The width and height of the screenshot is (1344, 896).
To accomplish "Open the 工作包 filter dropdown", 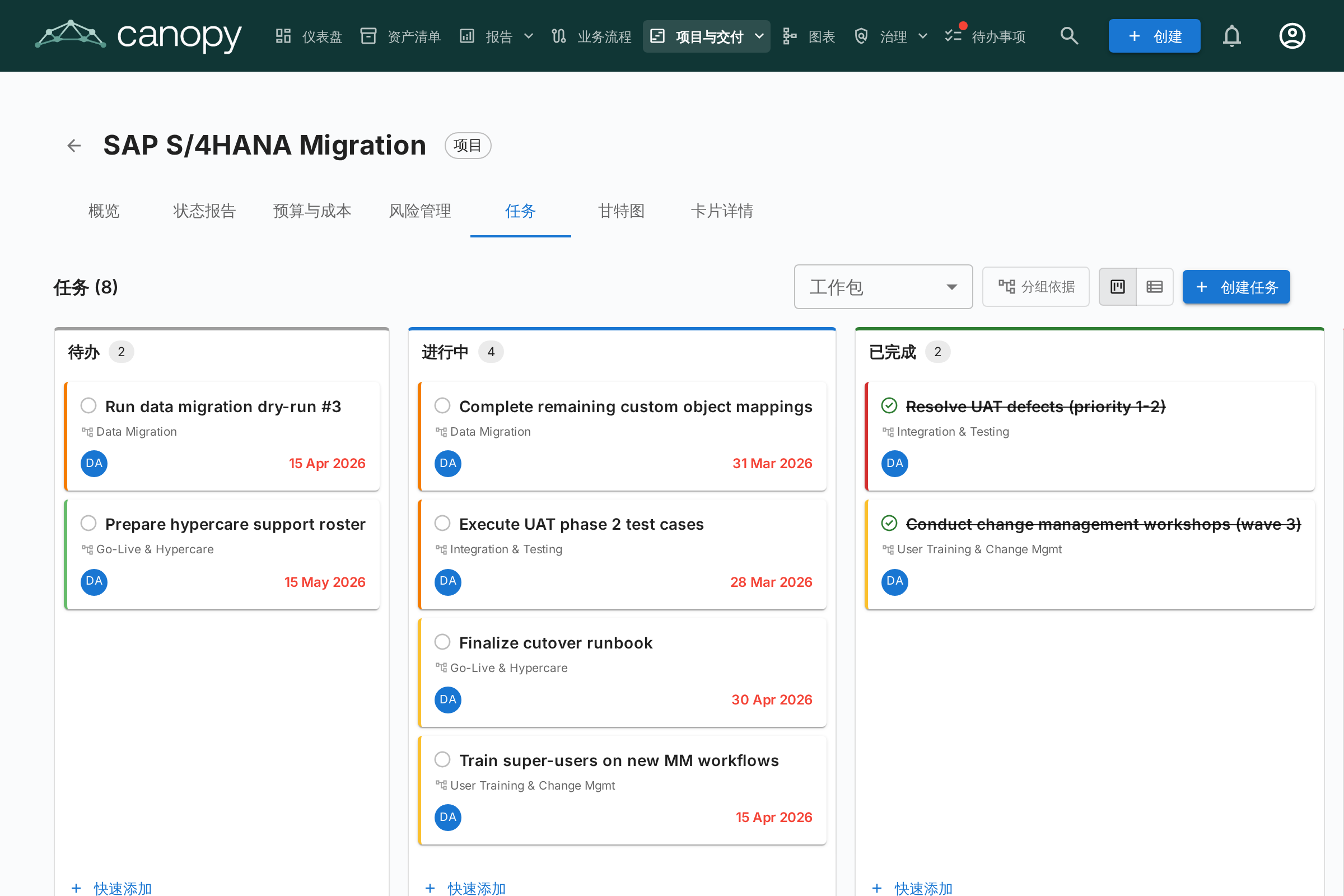I will click(883, 287).
